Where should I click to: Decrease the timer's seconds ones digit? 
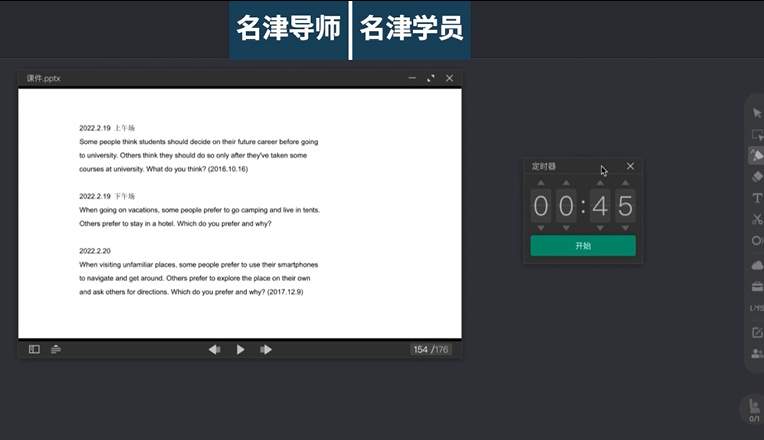(625, 228)
